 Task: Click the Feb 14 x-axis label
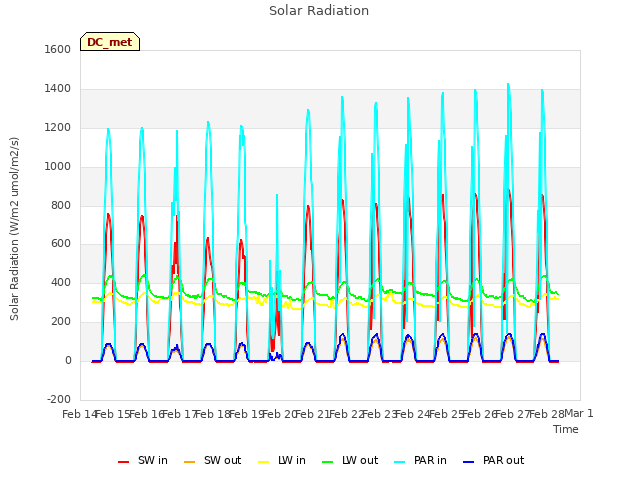[x=78, y=414]
